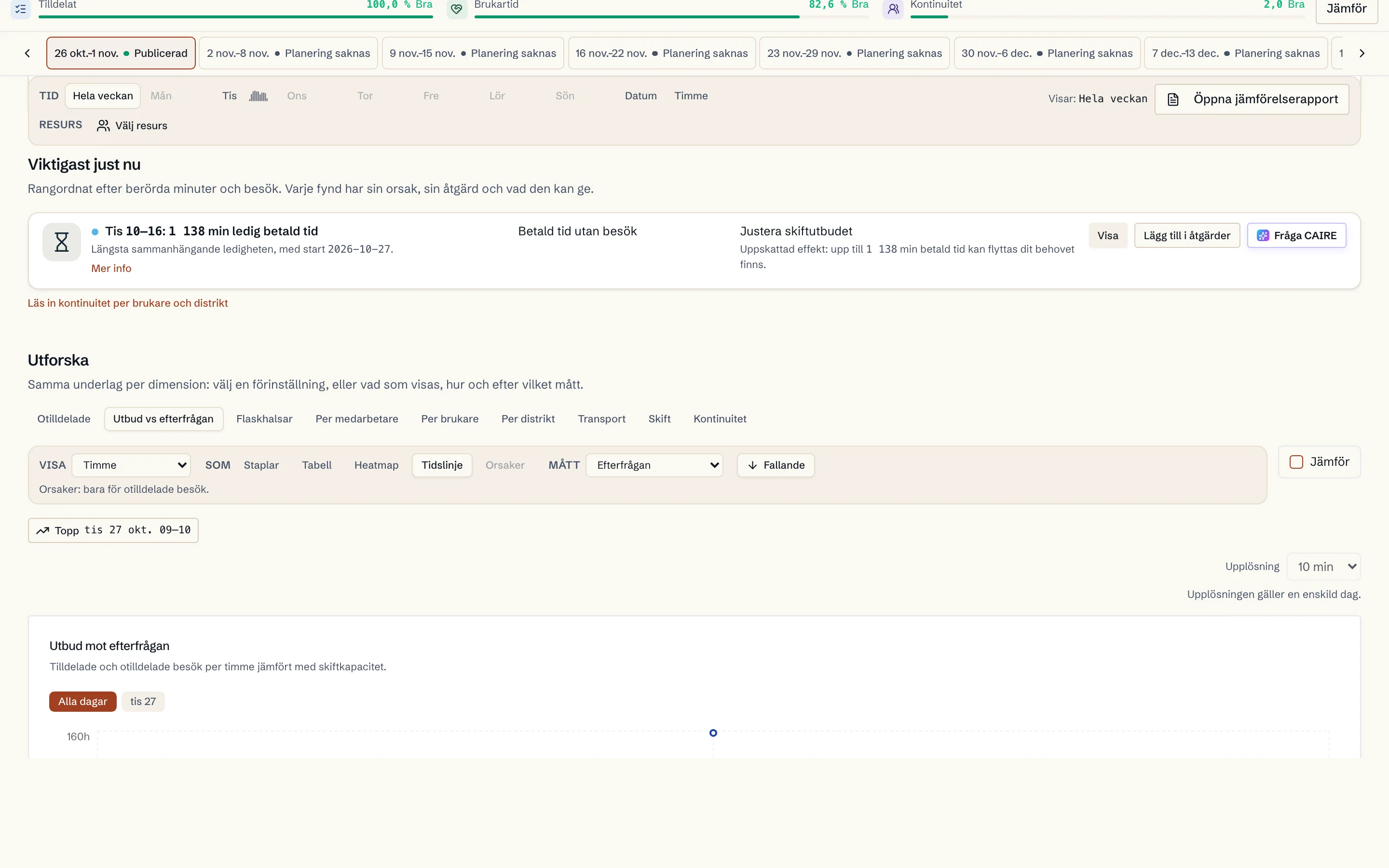Click the hourglass icon on the finding card
The width and height of the screenshot is (1389, 868).
[61, 242]
